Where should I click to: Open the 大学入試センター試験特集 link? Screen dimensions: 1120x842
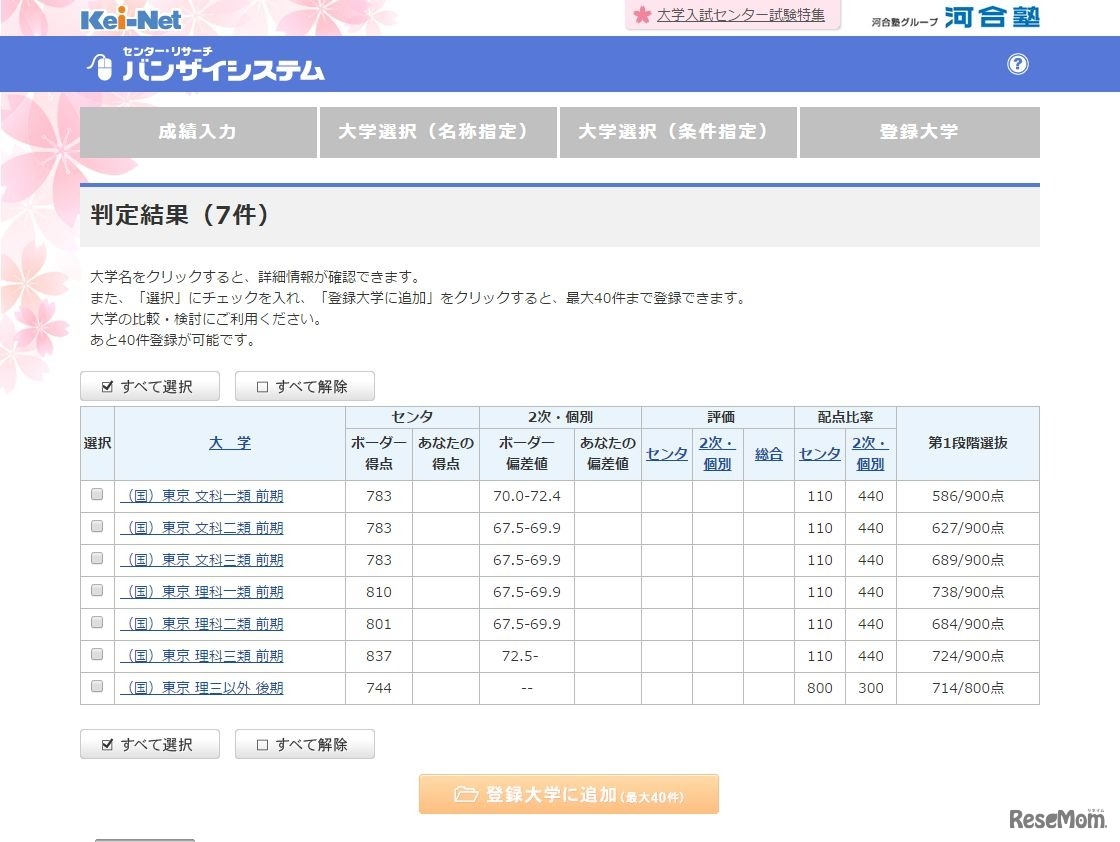coord(739,14)
